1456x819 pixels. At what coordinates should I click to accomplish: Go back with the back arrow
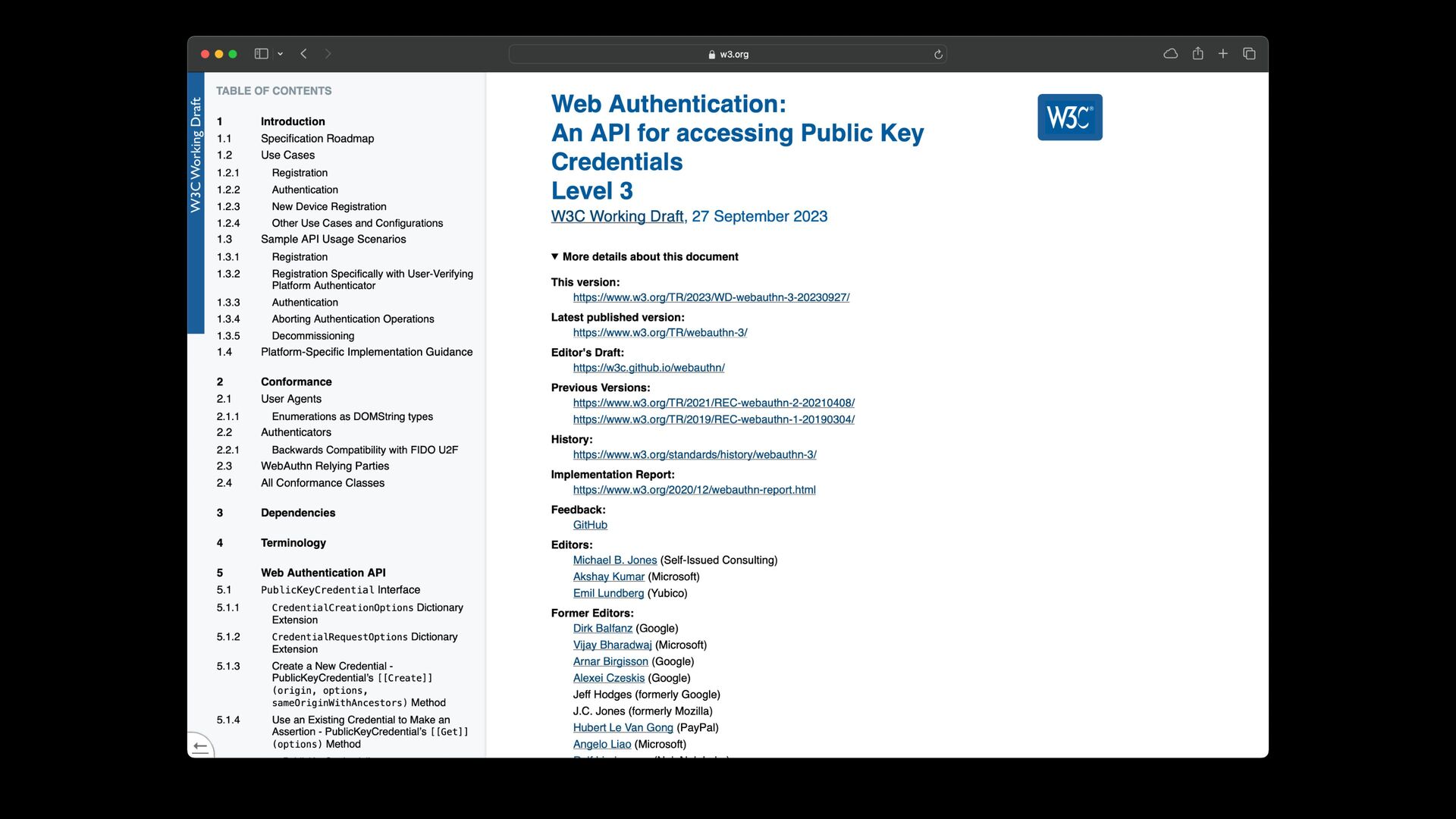point(303,54)
